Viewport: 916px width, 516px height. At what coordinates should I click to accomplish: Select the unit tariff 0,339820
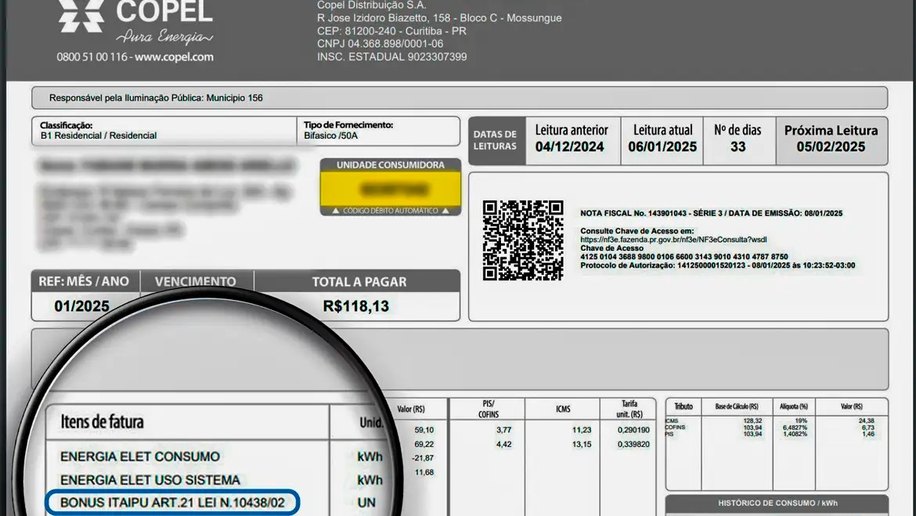click(x=633, y=444)
